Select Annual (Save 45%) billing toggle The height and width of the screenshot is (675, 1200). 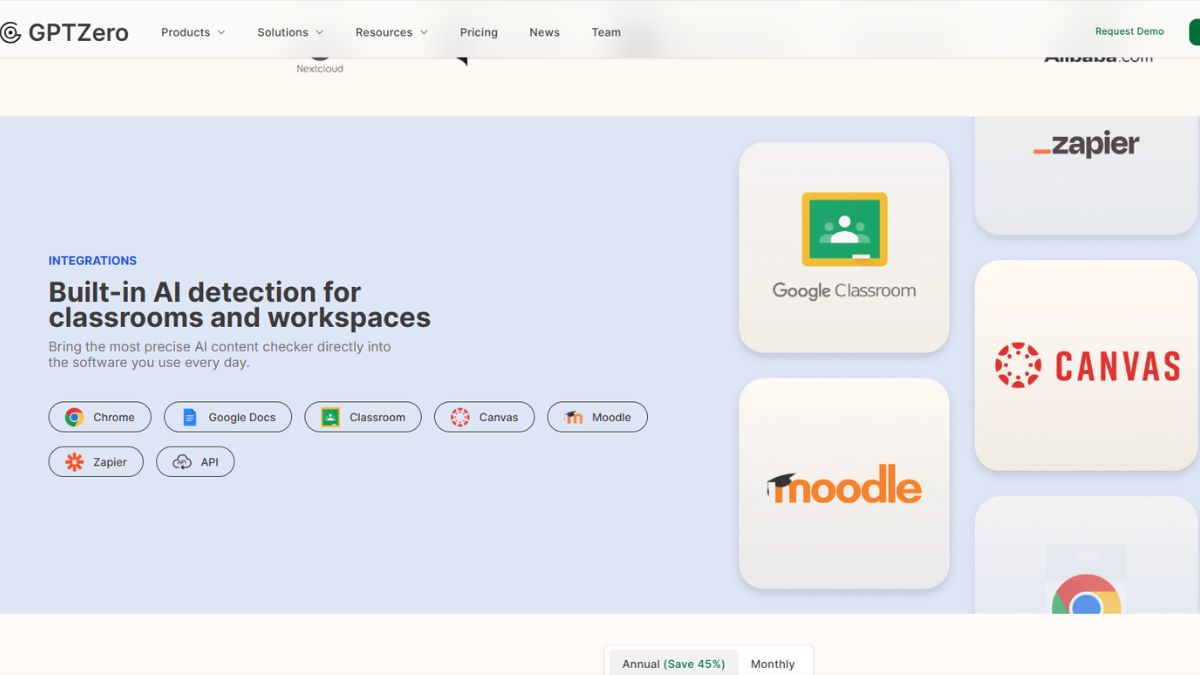tap(674, 663)
